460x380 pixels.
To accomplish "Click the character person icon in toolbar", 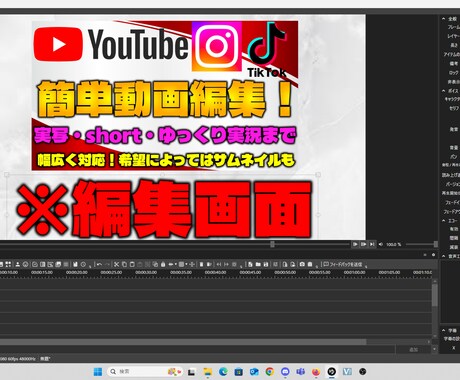I will pyautogui.click(x=17, y=264).
